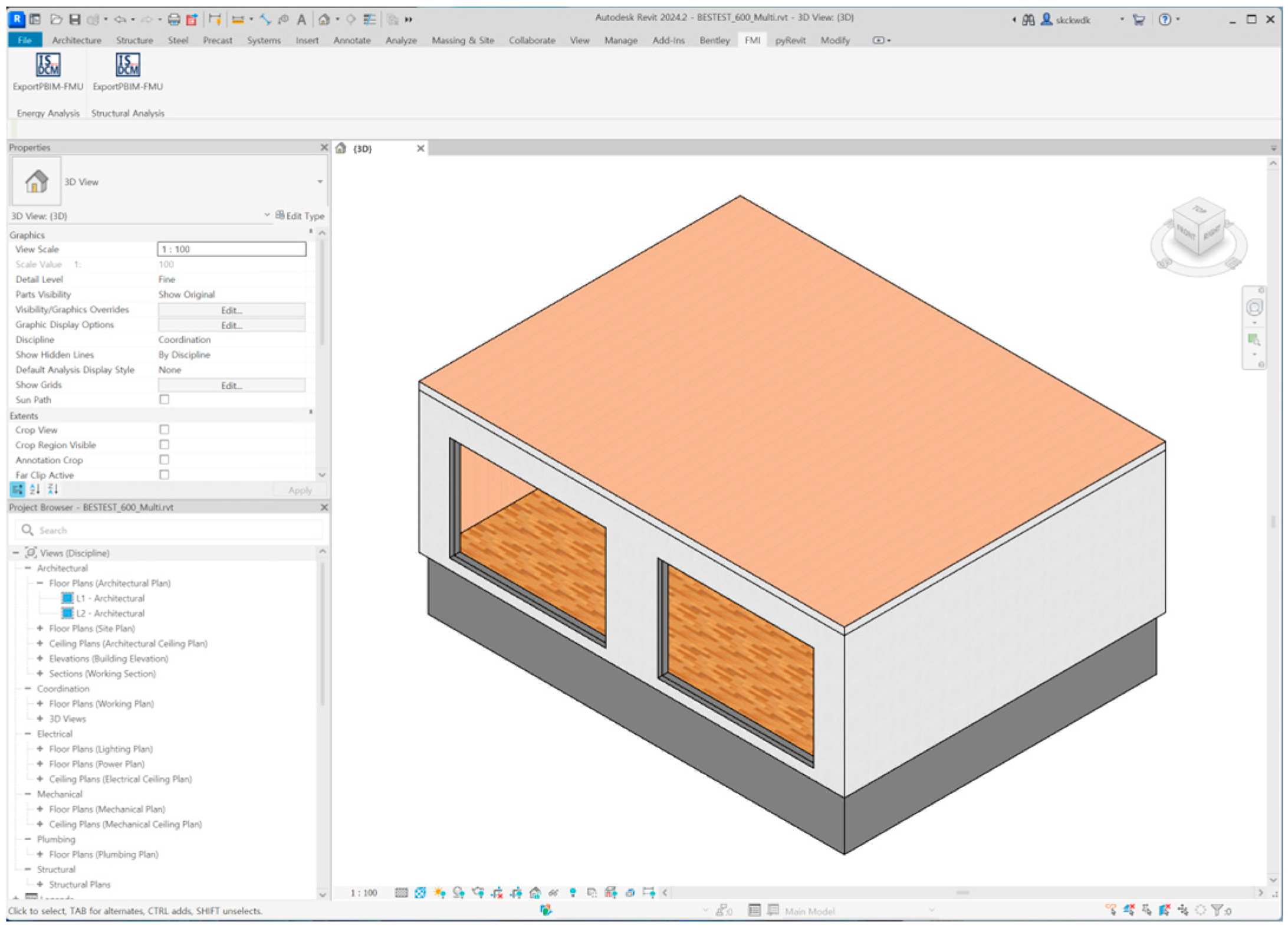This screenshot has height=928, width=1288.
Task: Open Visual Style icon in view control bar
Action: [420, 893]
